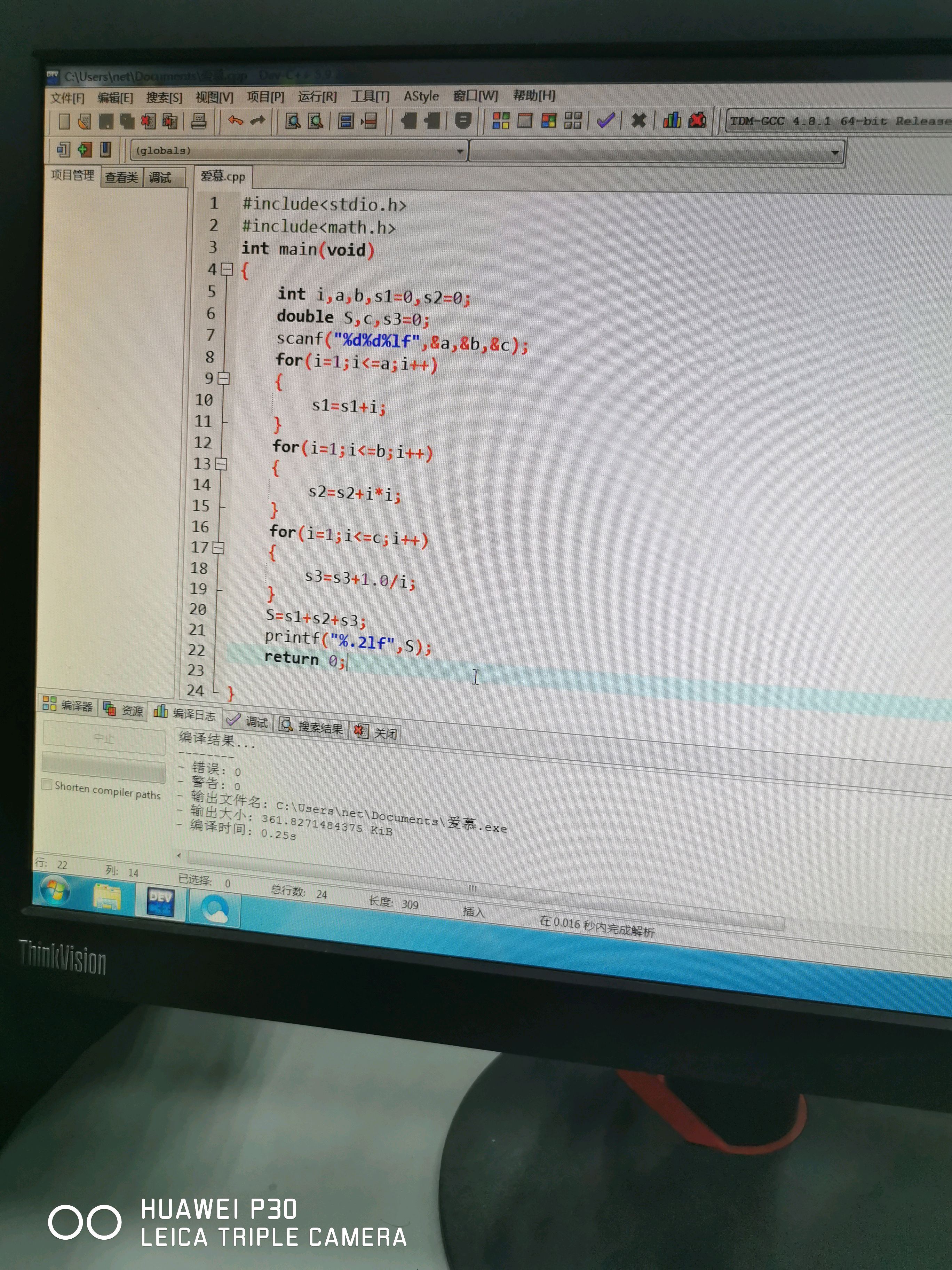The height and width of the screenshot is (1270, 952).
Task: Open the 搜索[S] menu
Action: pyautogui.click(x=164, y=97)
